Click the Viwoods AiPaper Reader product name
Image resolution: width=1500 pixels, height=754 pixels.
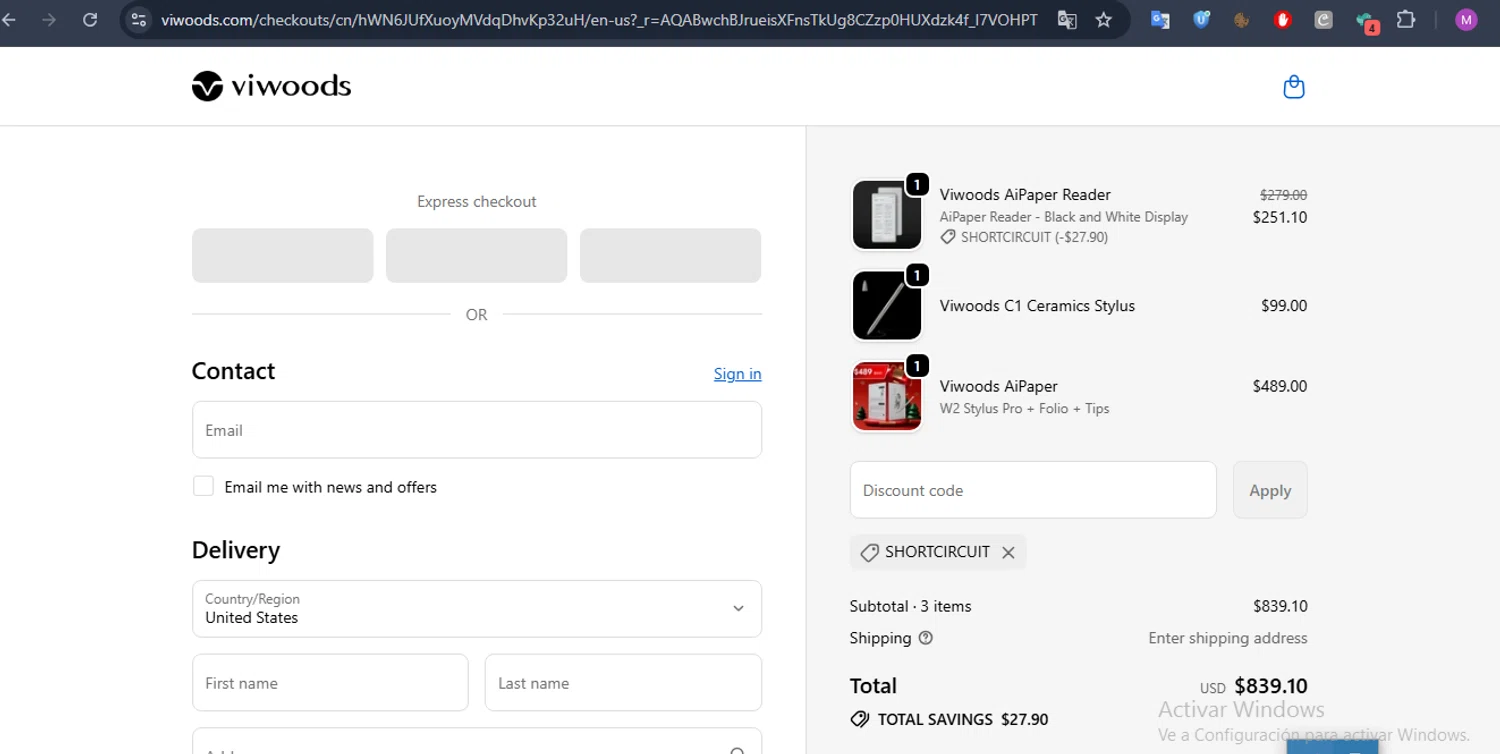(x=1025, y=195)
